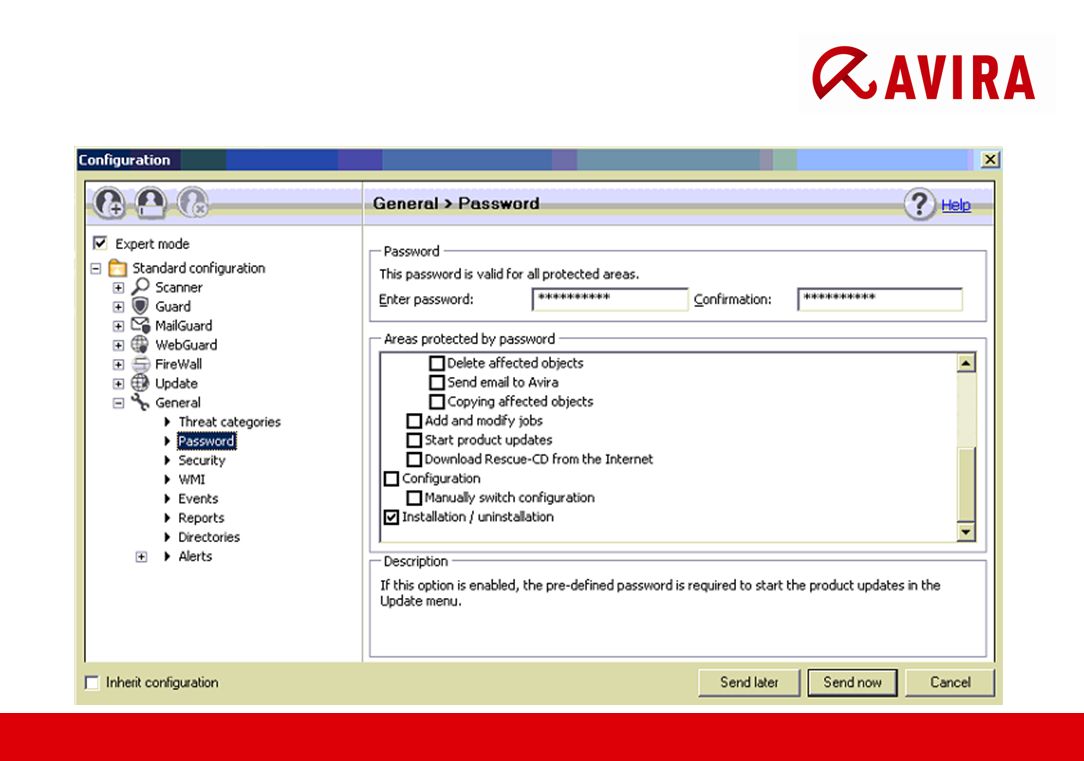Click the Send later button
1084x761 pixels.
point(749,682)
